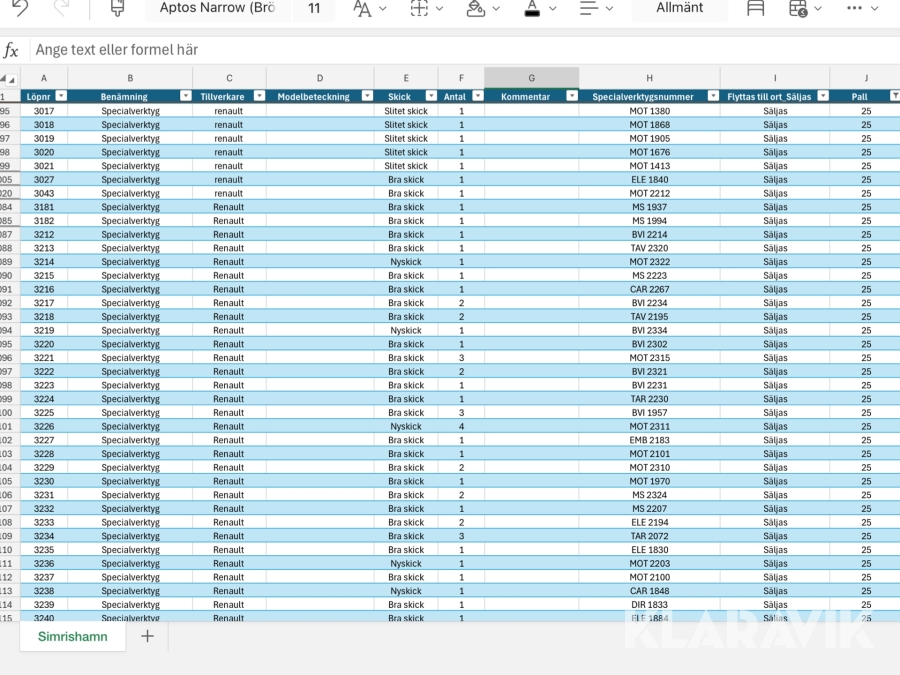The image size is (900, 675).
Task: Open the font size text formatting icon
Action: (362, 8)
